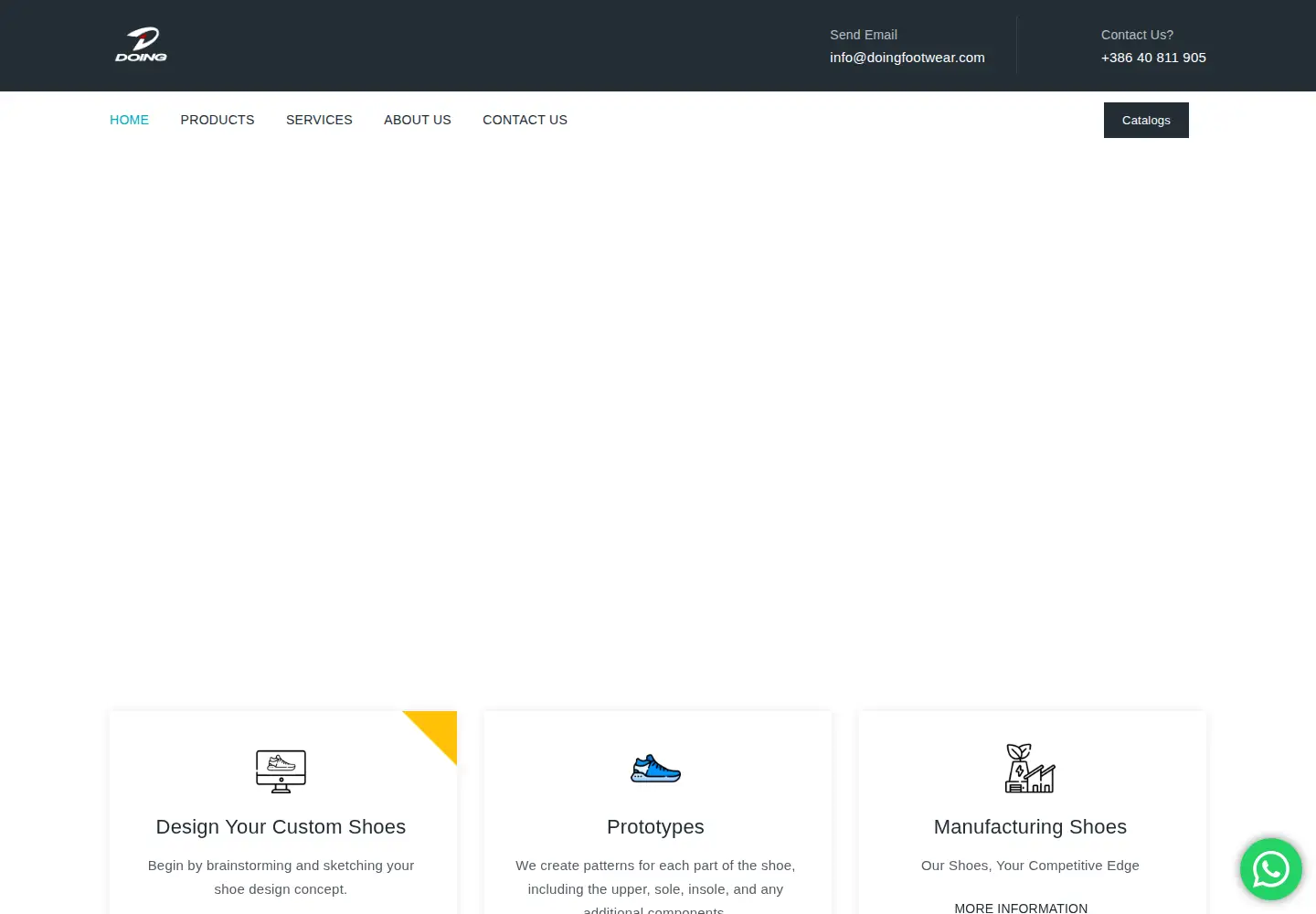Go to the HOME menu item

pos(129,120)
